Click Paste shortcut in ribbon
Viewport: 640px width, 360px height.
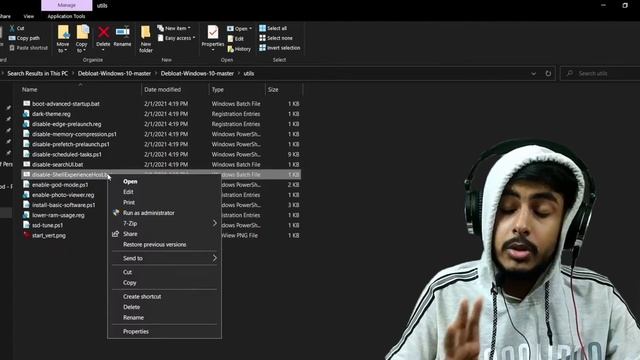tap(28, 48)
